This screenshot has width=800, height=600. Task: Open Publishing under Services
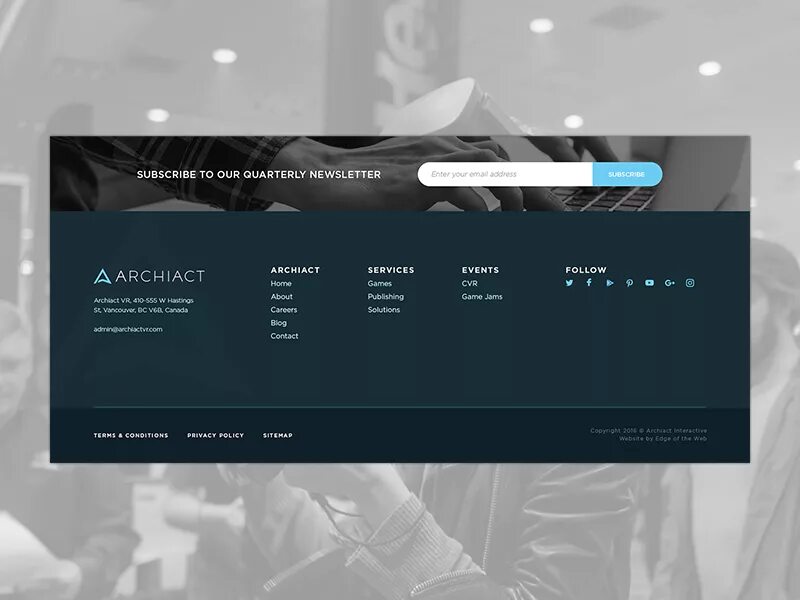coord(386,297)
